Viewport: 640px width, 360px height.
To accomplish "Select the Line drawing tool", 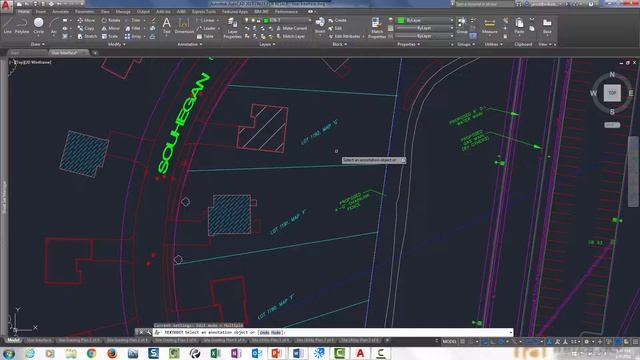I will click(7, 25).
